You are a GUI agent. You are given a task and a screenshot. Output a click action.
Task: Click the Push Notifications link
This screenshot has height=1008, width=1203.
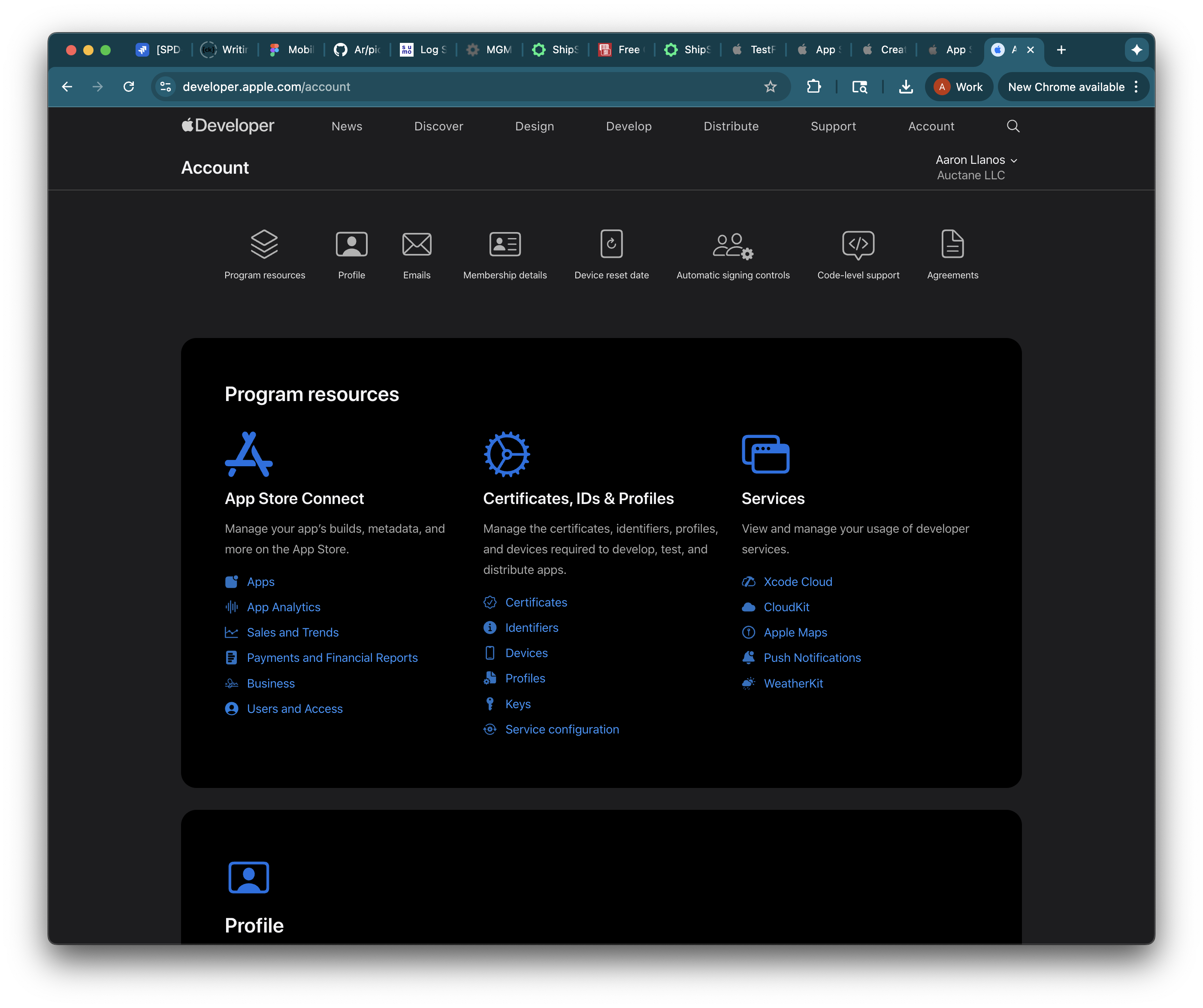click(812, 658)
